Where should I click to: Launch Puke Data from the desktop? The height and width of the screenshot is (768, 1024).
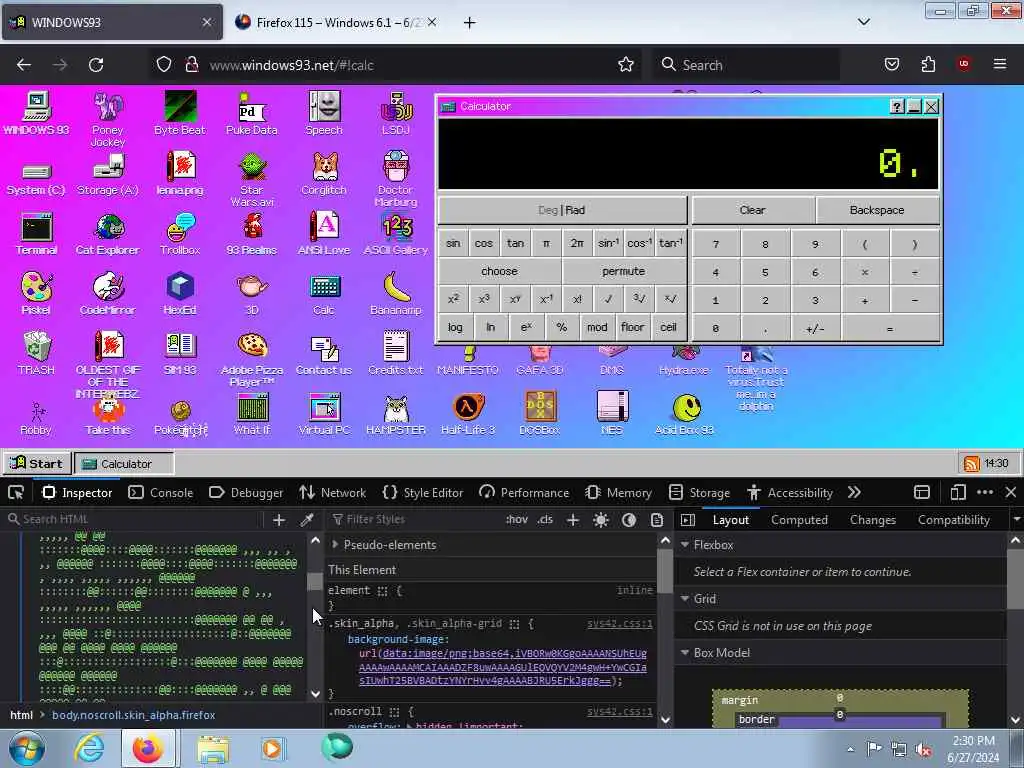pos(251,114)
